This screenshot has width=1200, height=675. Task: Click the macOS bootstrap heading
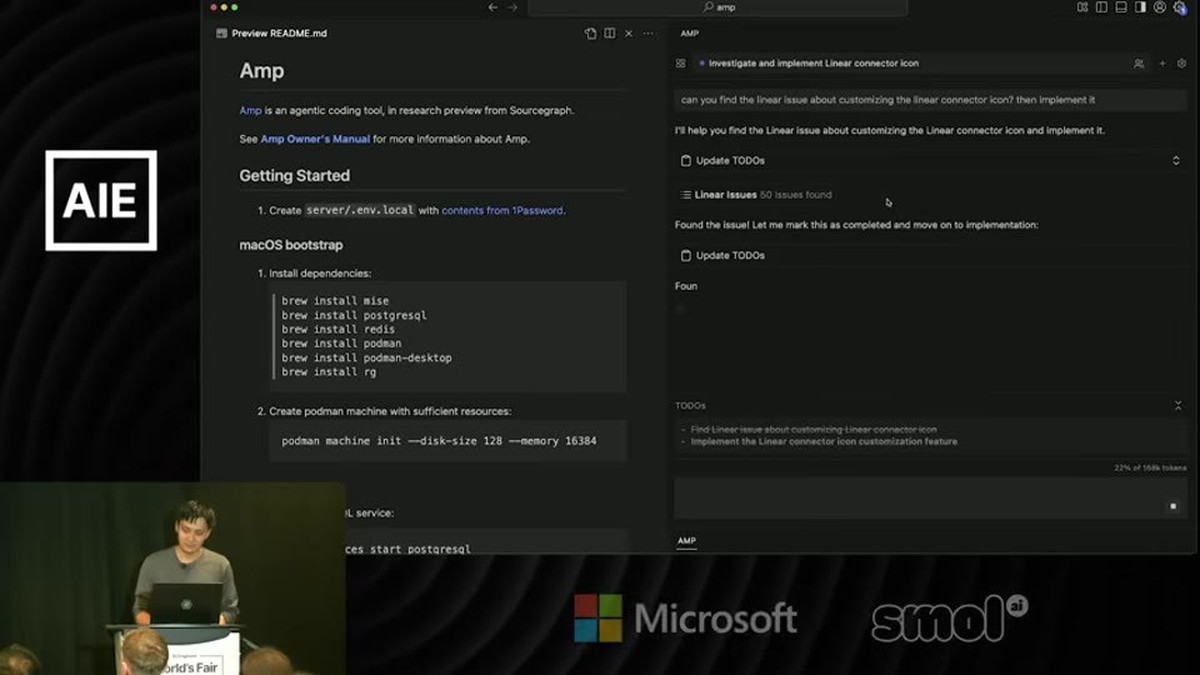click(x=291, y=245)
